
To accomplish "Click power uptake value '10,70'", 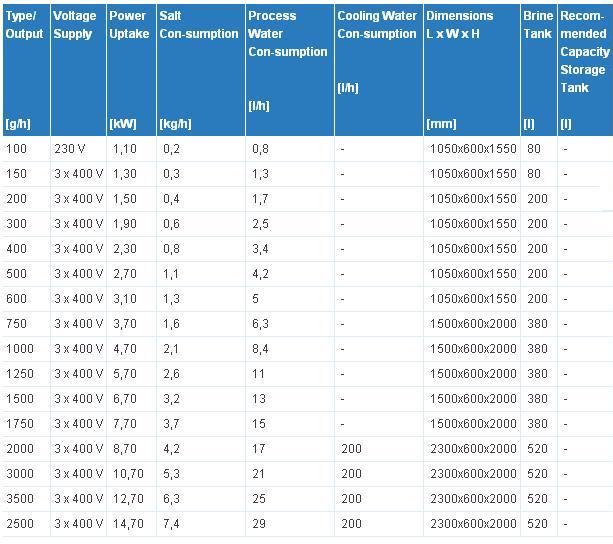I will point(128,474).
